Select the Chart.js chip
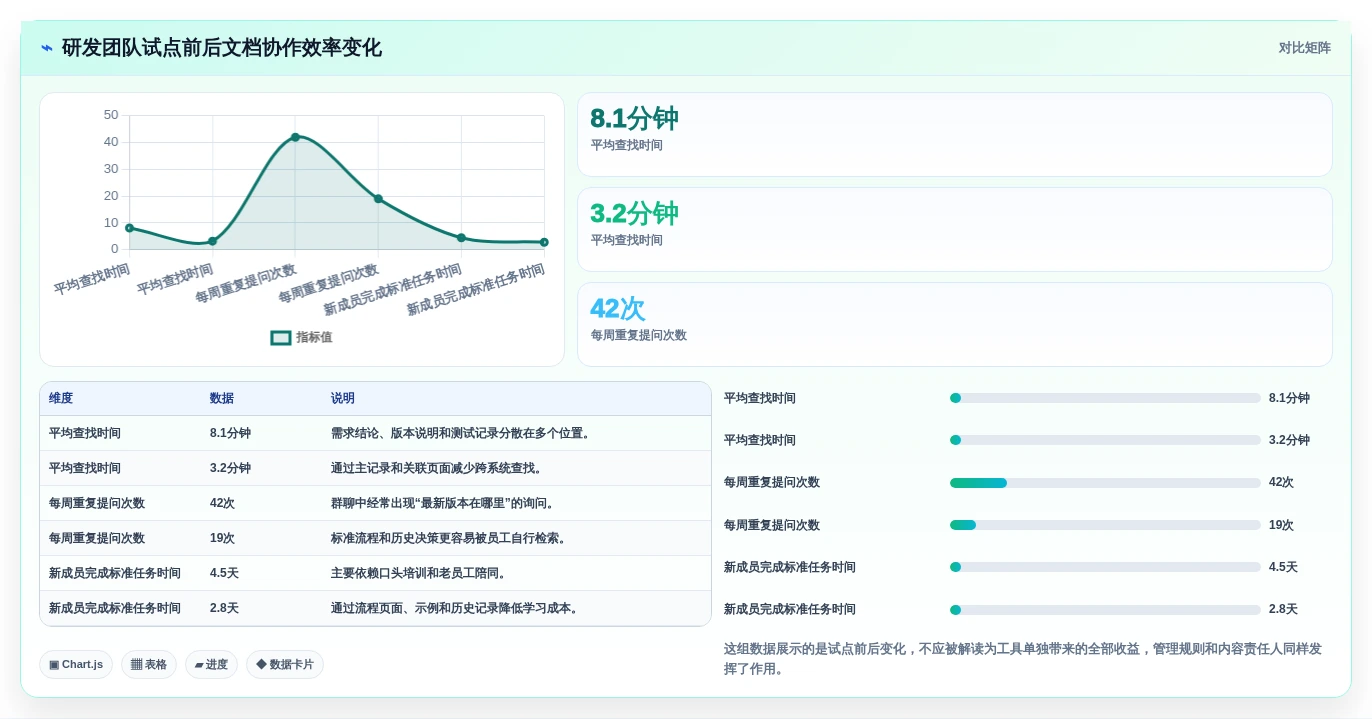The width and height of the screenshot is (1372, 719). 76,664
